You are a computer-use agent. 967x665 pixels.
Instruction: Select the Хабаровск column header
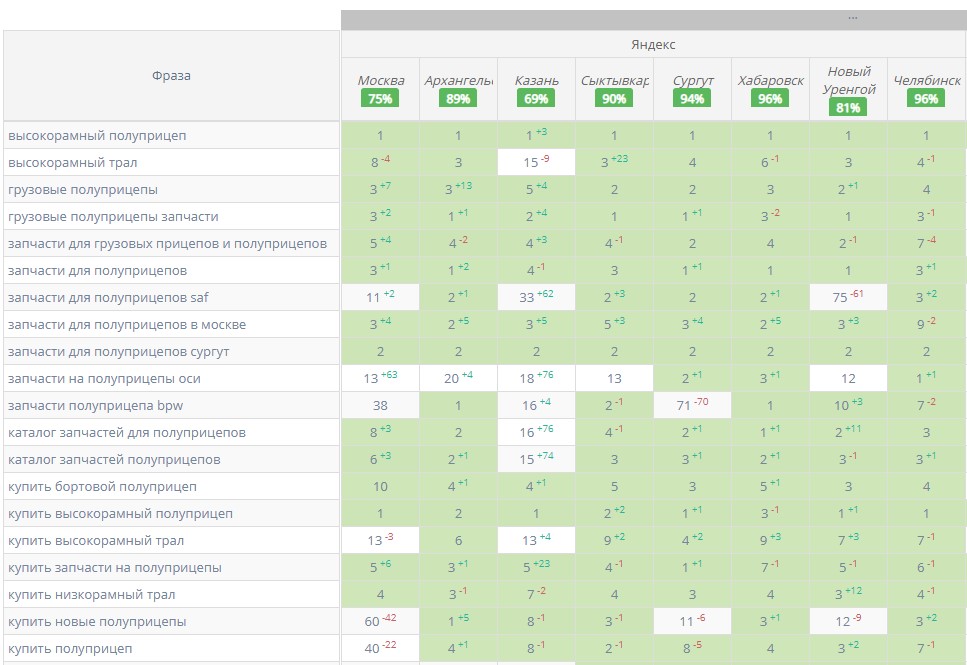pos(770,81)
